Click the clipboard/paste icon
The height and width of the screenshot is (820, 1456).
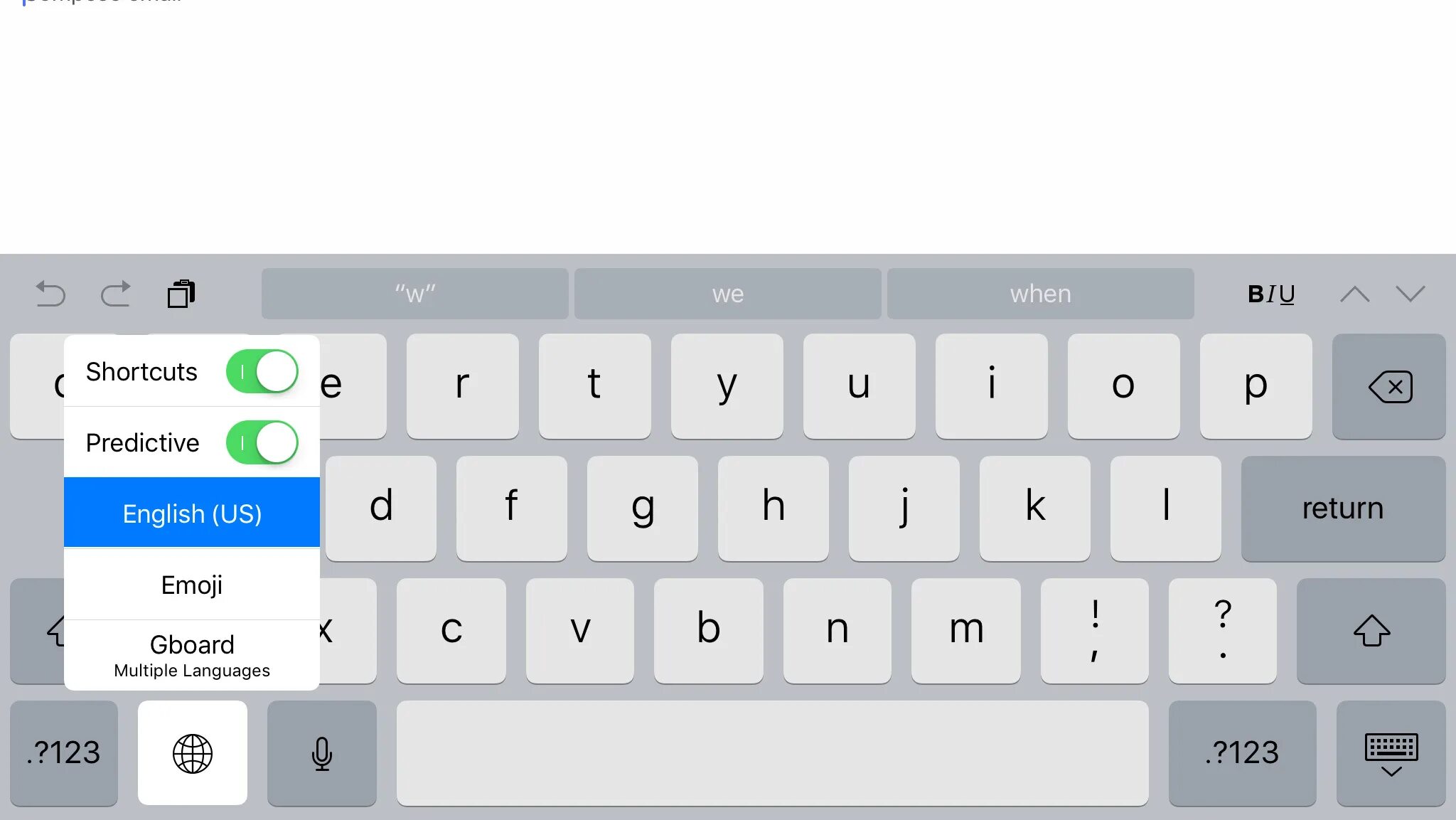click(181, 293)
